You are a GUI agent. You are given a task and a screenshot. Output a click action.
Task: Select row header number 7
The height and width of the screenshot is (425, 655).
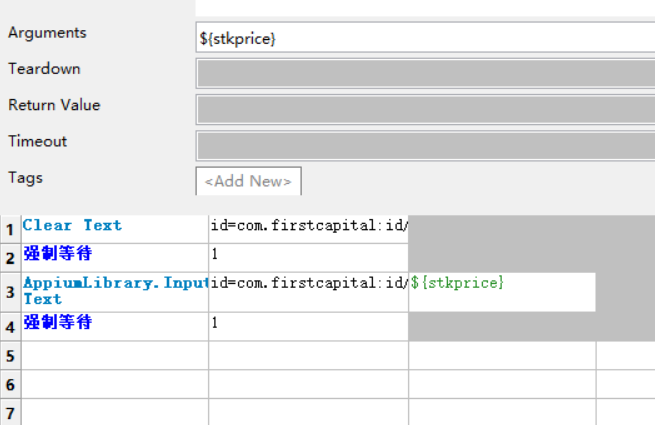10,412
